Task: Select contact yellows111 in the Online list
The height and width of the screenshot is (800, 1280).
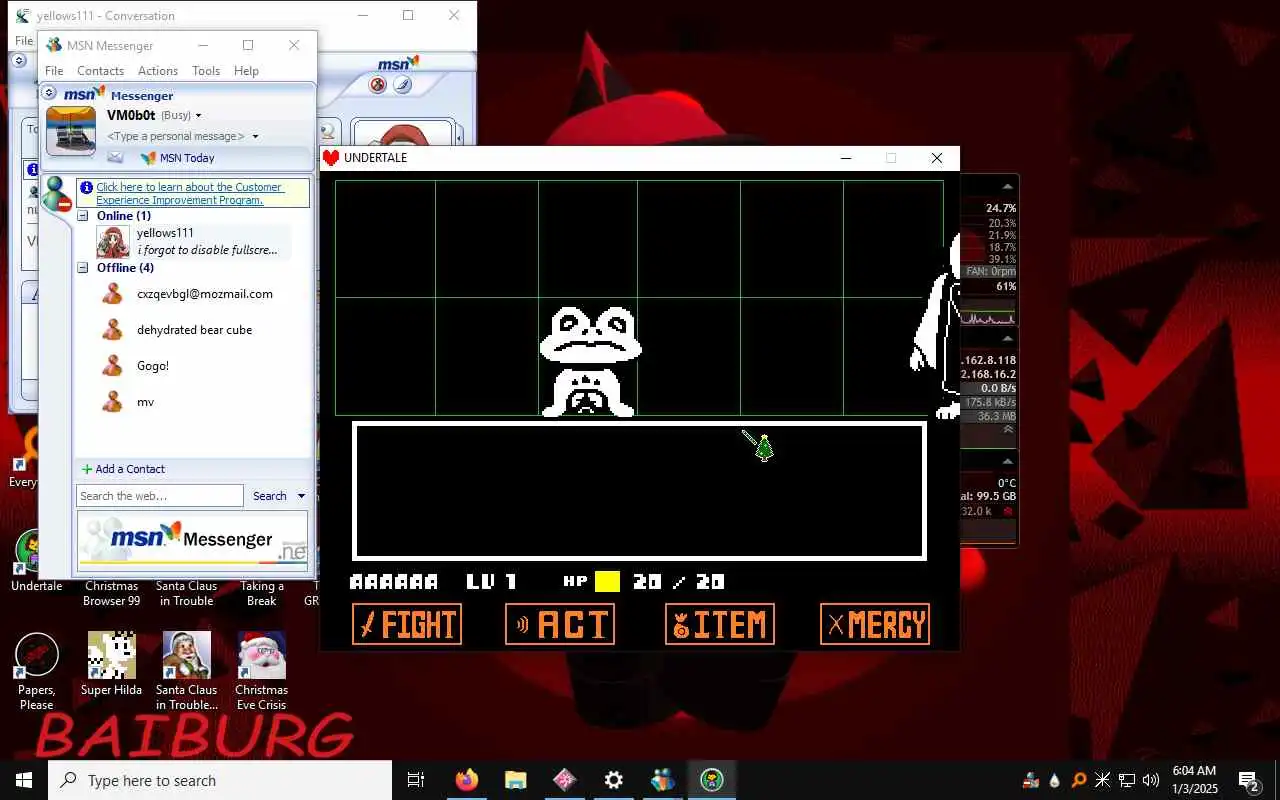Action: (194, 241)
